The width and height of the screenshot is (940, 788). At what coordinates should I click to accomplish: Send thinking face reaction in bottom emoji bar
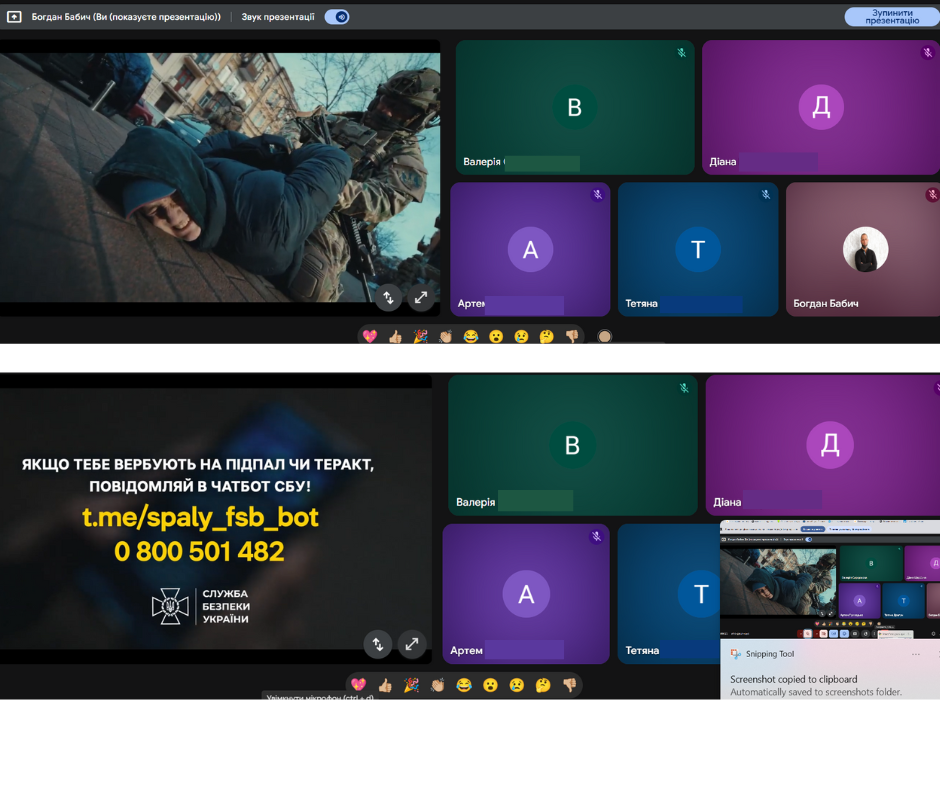click(x=543, y=685)
